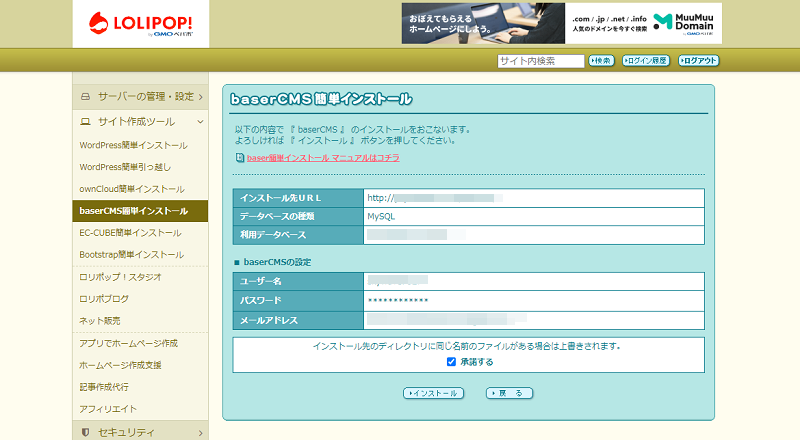The width and height of the screenshot is (800, 440).
Task: Click the 戻る button
Action: click(509, 393)
